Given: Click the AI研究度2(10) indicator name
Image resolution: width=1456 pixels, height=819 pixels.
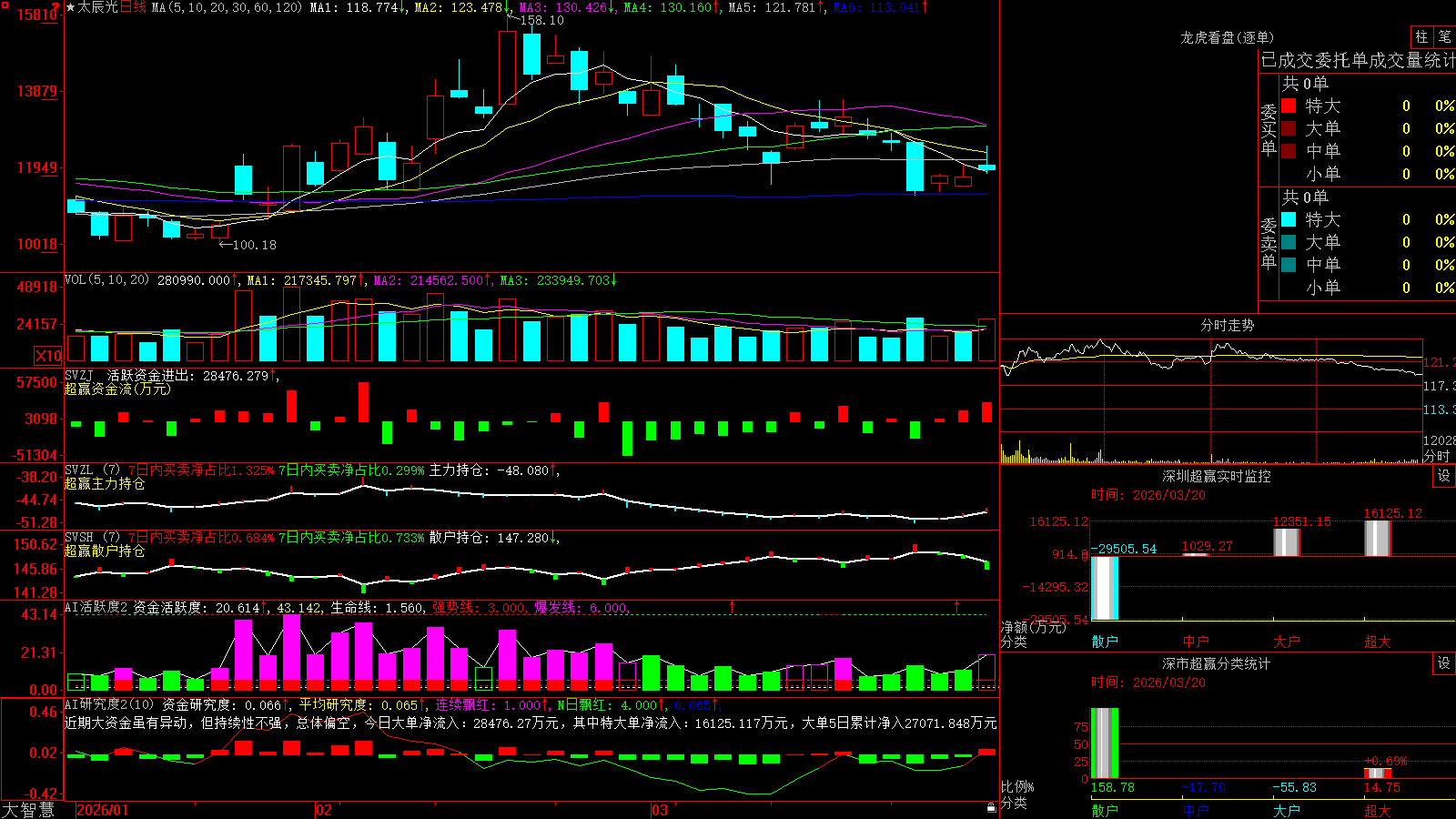Looking at the screenshot, I should (109, 704).
